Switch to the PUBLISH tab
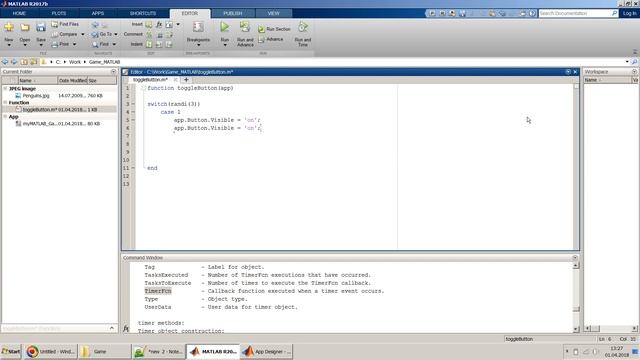The height and width of the screenshot is (360, 640). pyautogui.click(x=233, y=13)
